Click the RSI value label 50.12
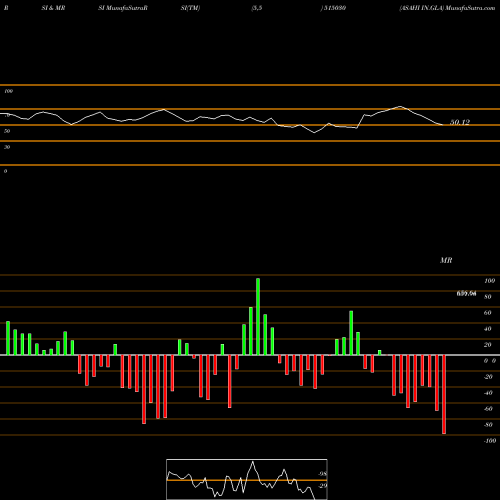Image resolution: width=500 pixels, height=500 pixels. click(460, 122)
